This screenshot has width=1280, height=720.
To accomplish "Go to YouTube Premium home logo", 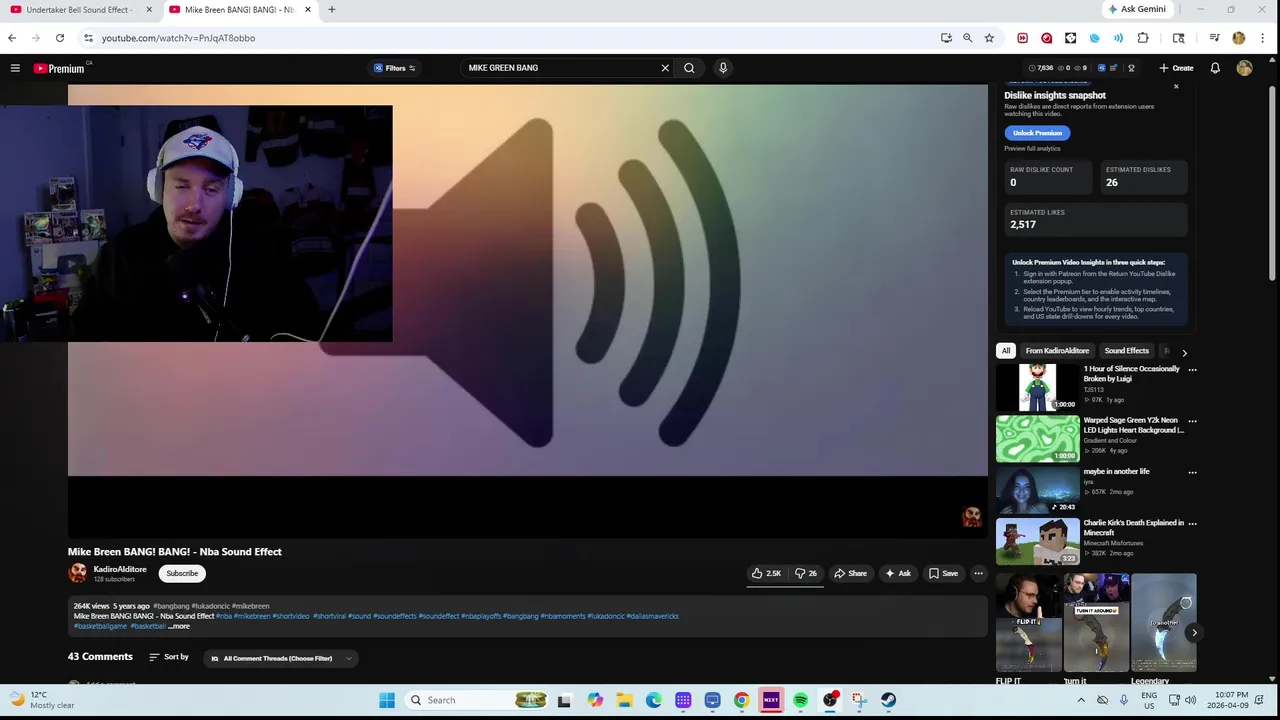I will [x=60, y=68].
